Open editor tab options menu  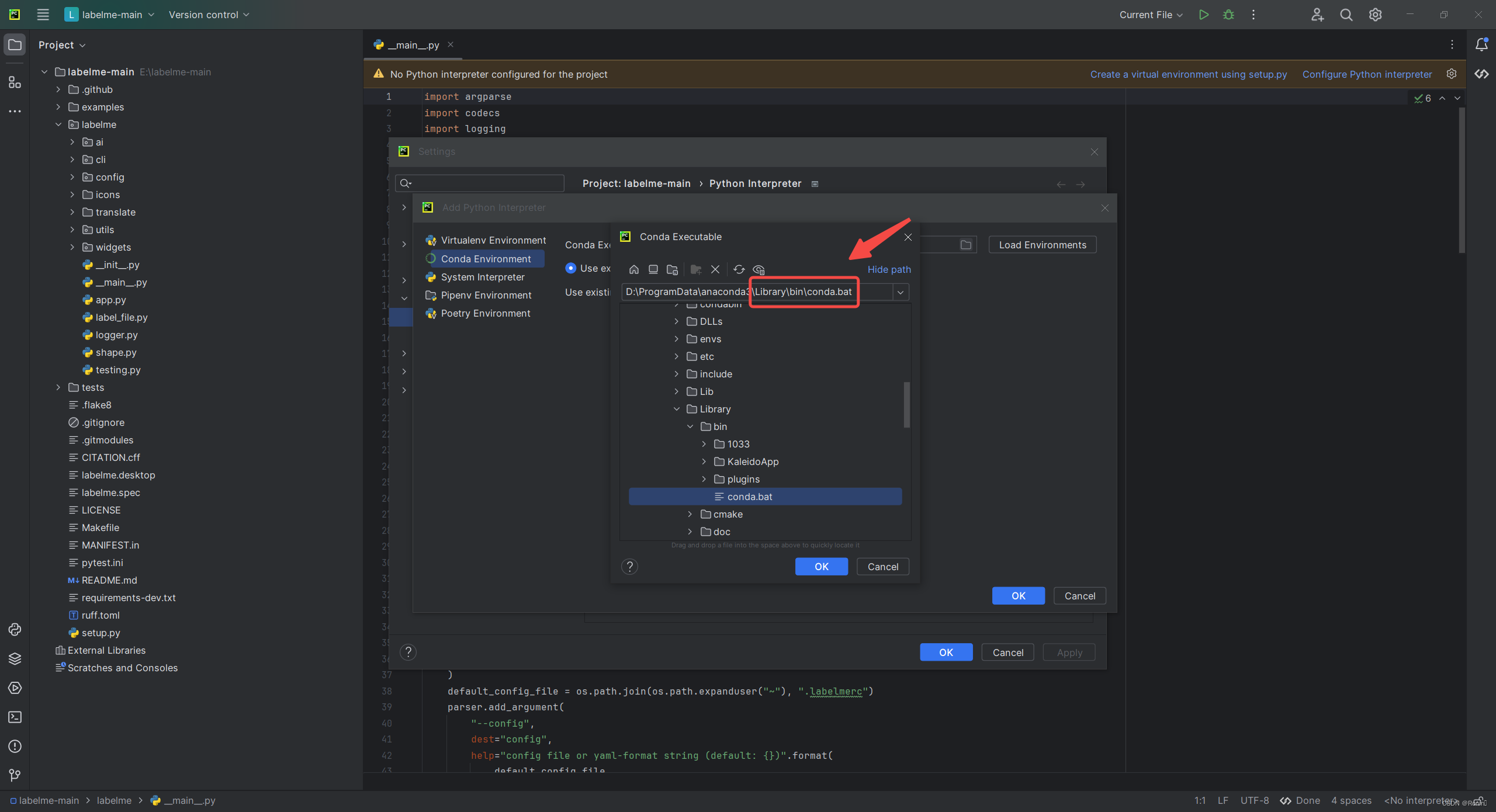tap(1452, 44)
